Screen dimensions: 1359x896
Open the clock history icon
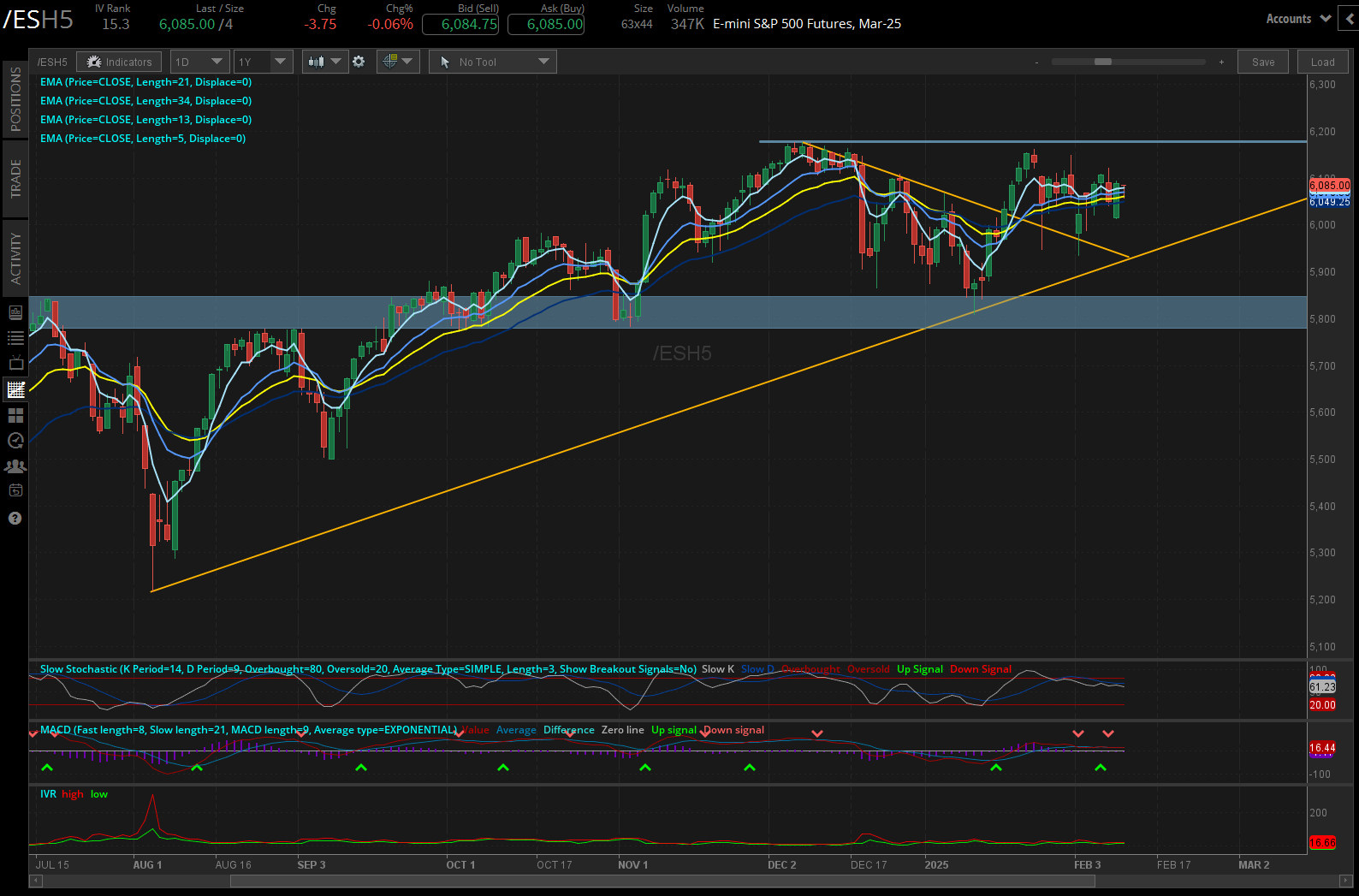pyautogui.click(x=15, y=441)
